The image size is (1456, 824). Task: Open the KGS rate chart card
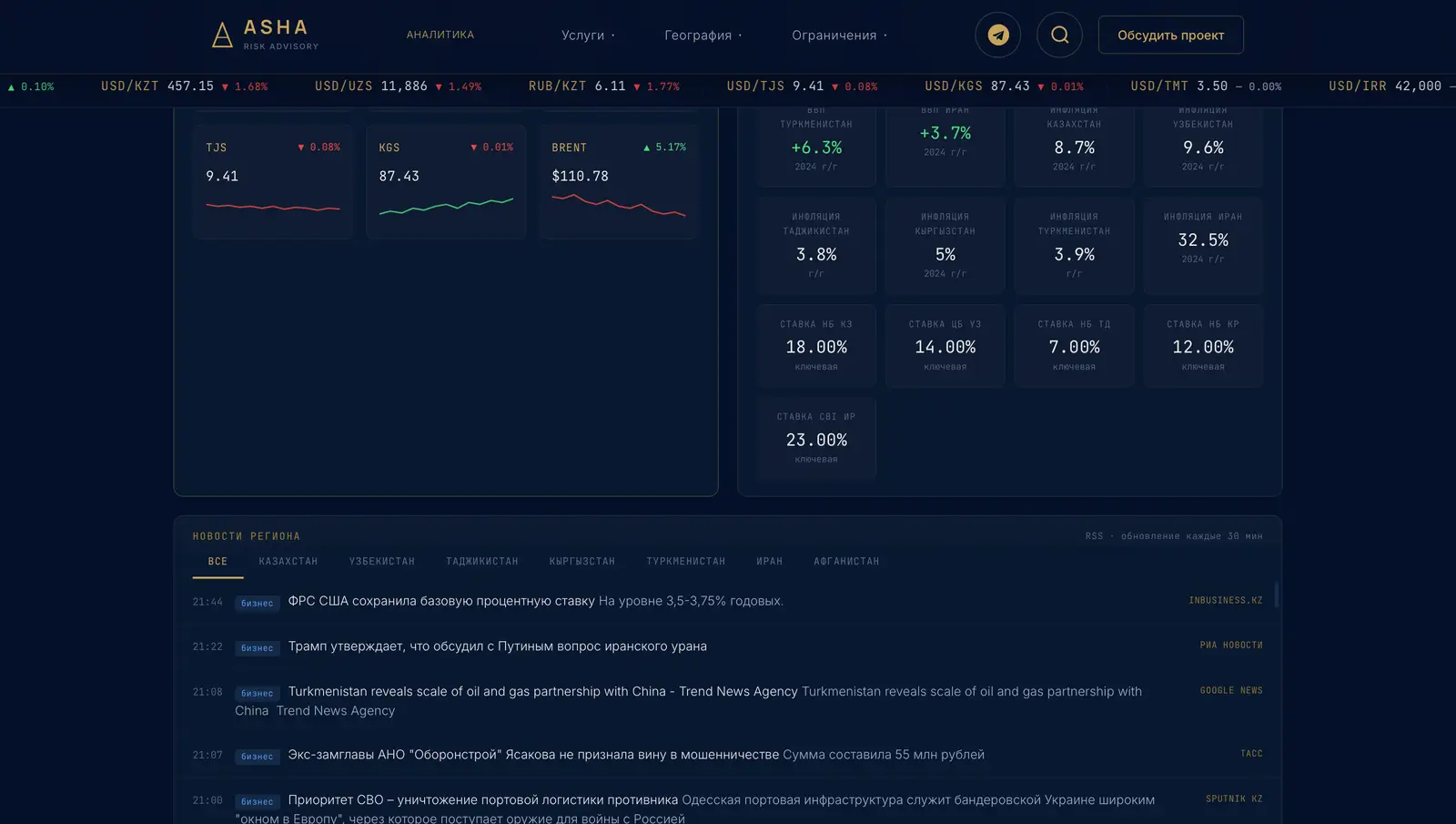click(446, 182)
